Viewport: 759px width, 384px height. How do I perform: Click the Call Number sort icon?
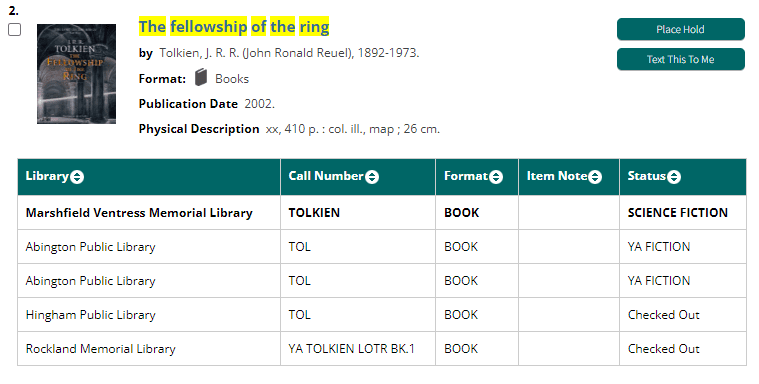click(x=372, y=177)
